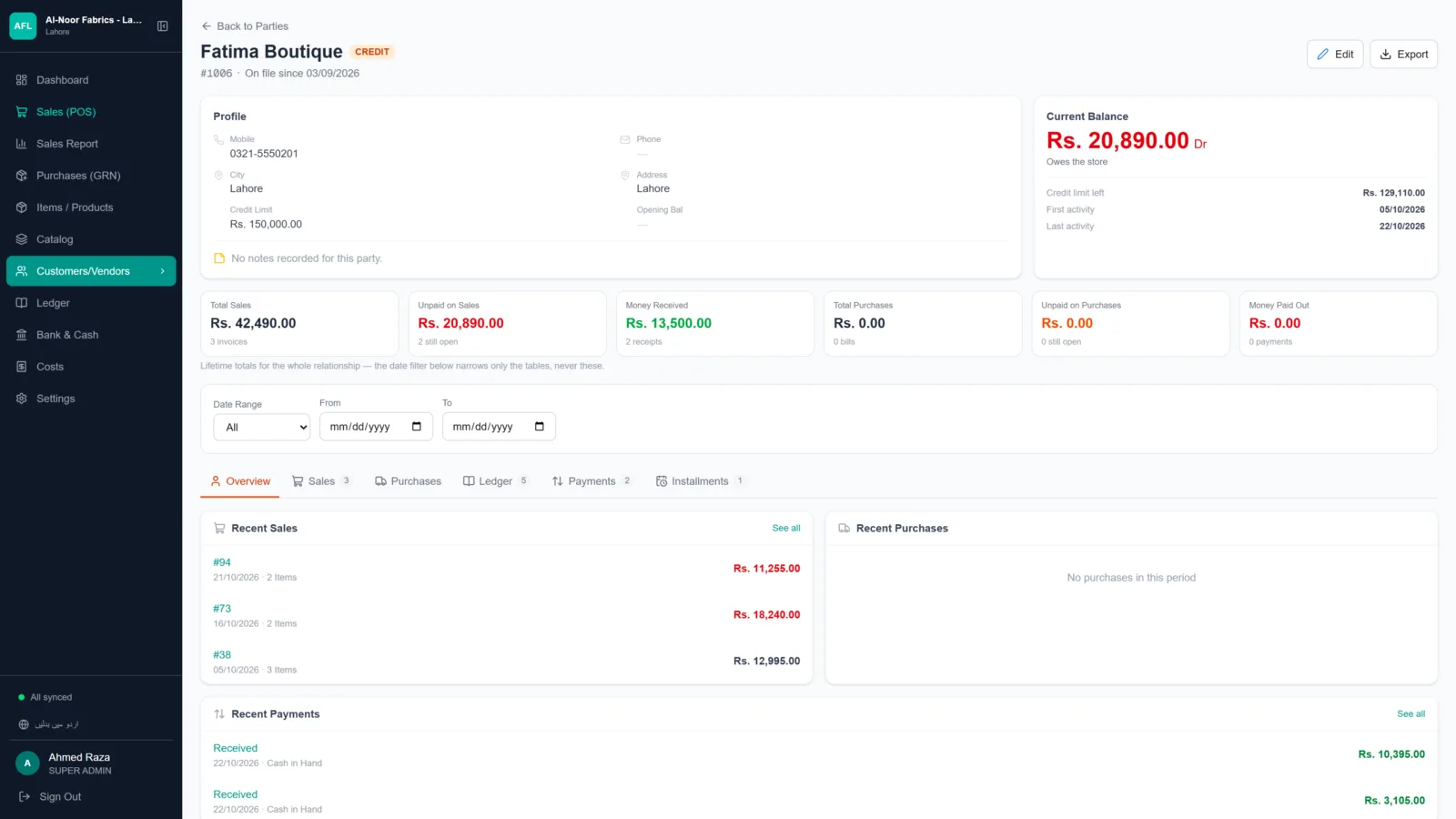Click Ahmed Raza avatar

click(x=27, y=763)
